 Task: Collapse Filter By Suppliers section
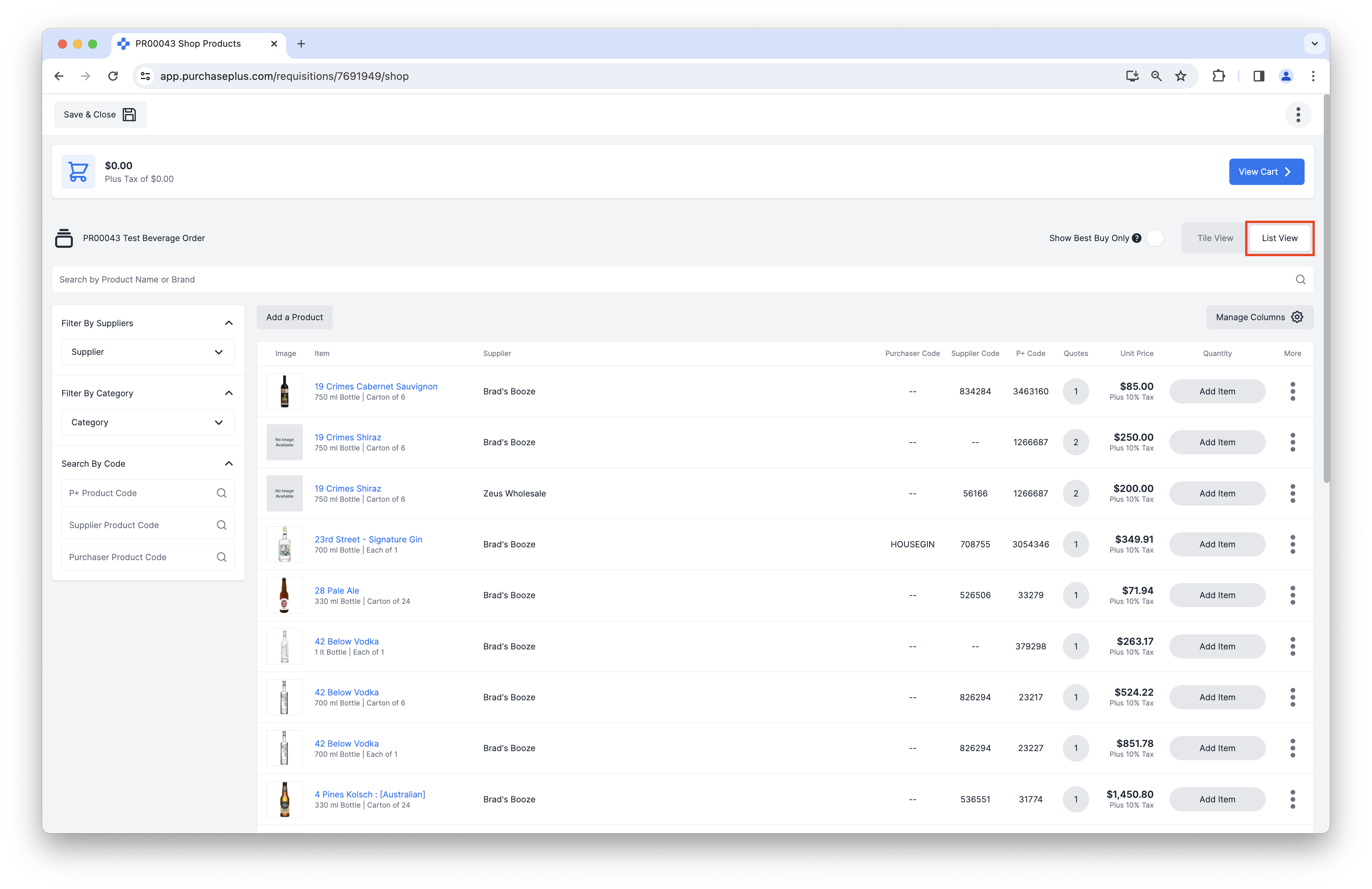[229, 323]
